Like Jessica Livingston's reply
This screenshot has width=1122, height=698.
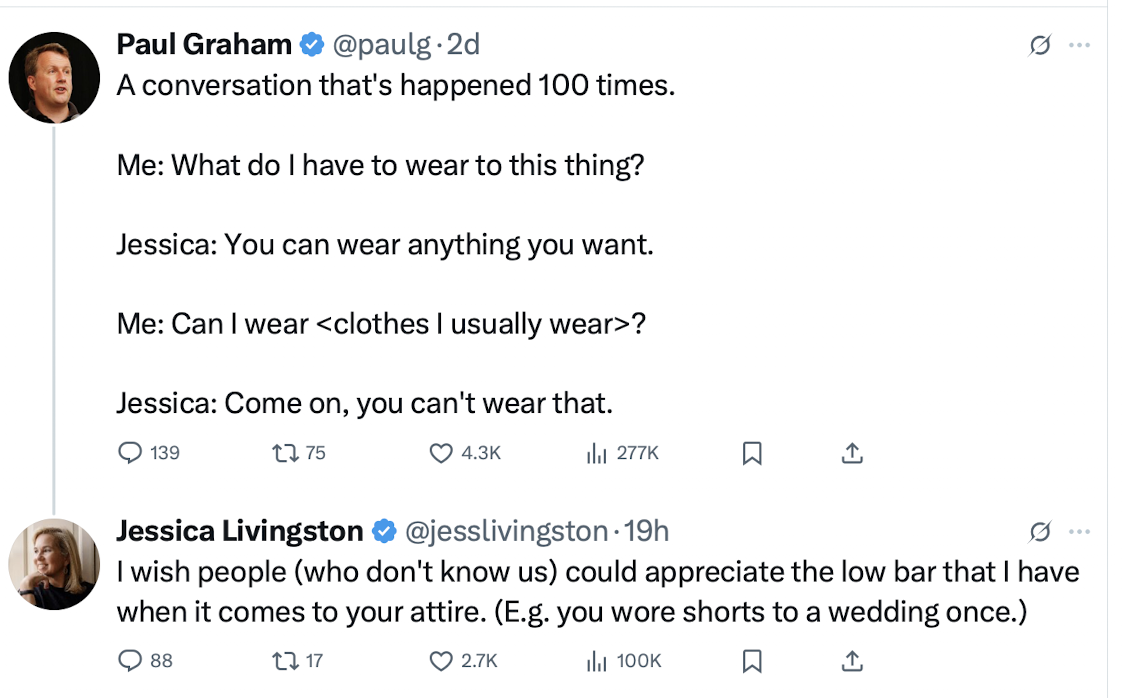point(441,660)
